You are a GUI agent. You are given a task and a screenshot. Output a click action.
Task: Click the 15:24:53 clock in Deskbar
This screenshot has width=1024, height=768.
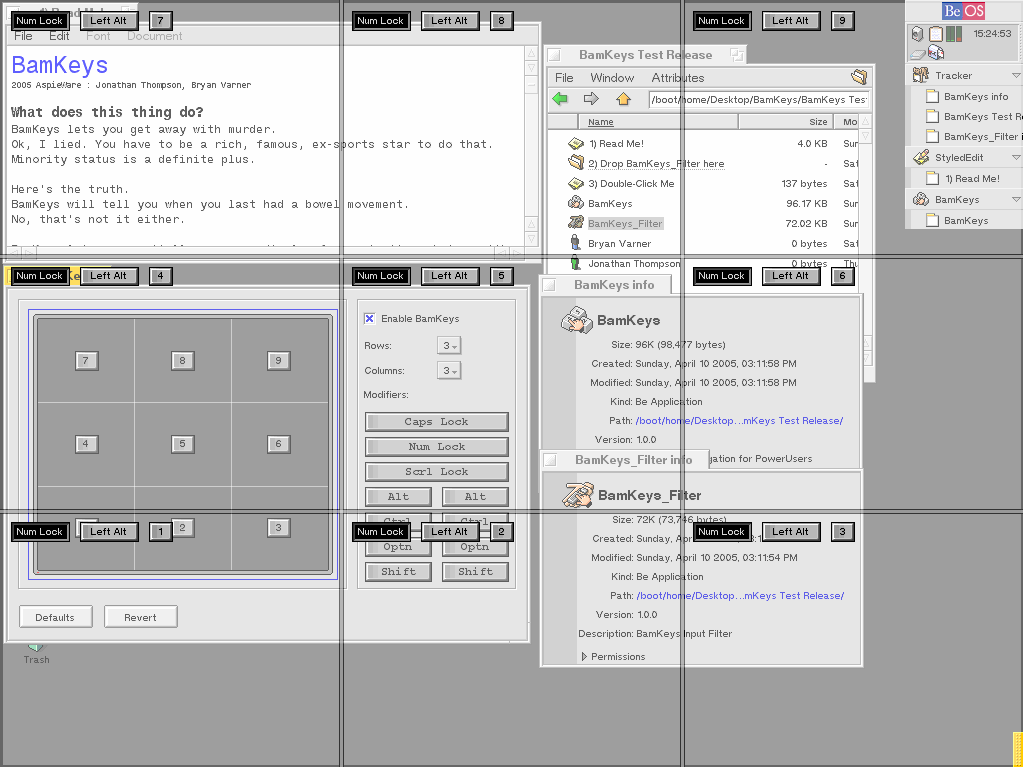992,33
